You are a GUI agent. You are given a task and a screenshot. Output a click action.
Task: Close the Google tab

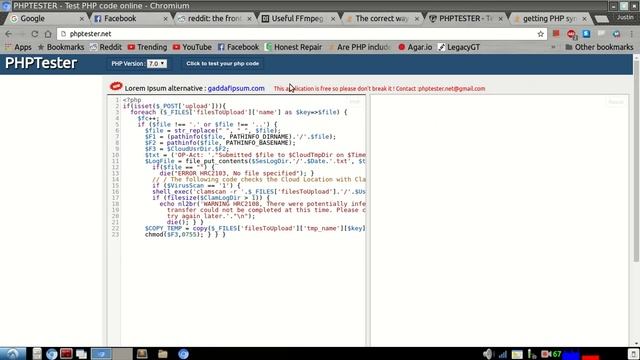coord(82,19)
